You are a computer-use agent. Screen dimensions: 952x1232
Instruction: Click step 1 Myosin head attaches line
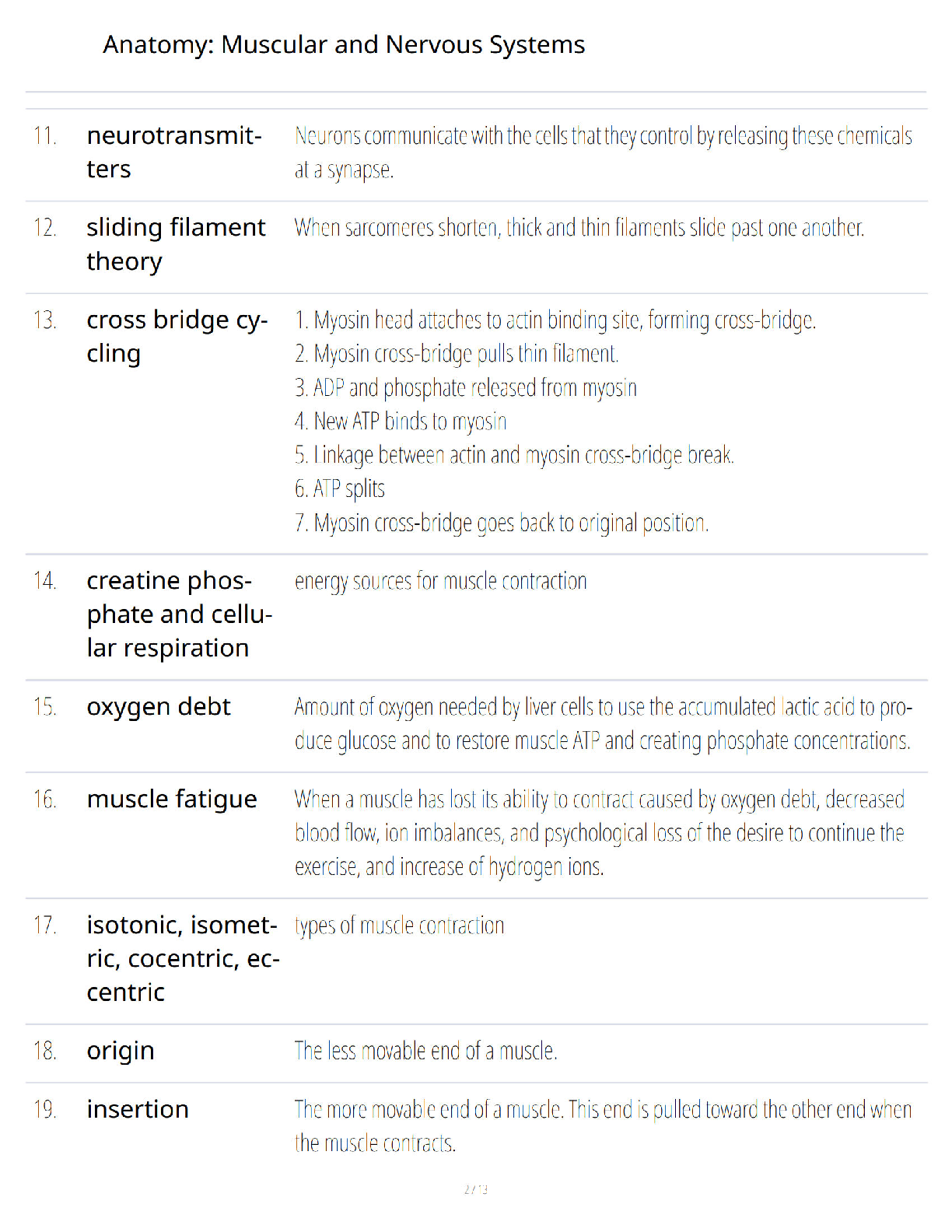tap(555, 320)
